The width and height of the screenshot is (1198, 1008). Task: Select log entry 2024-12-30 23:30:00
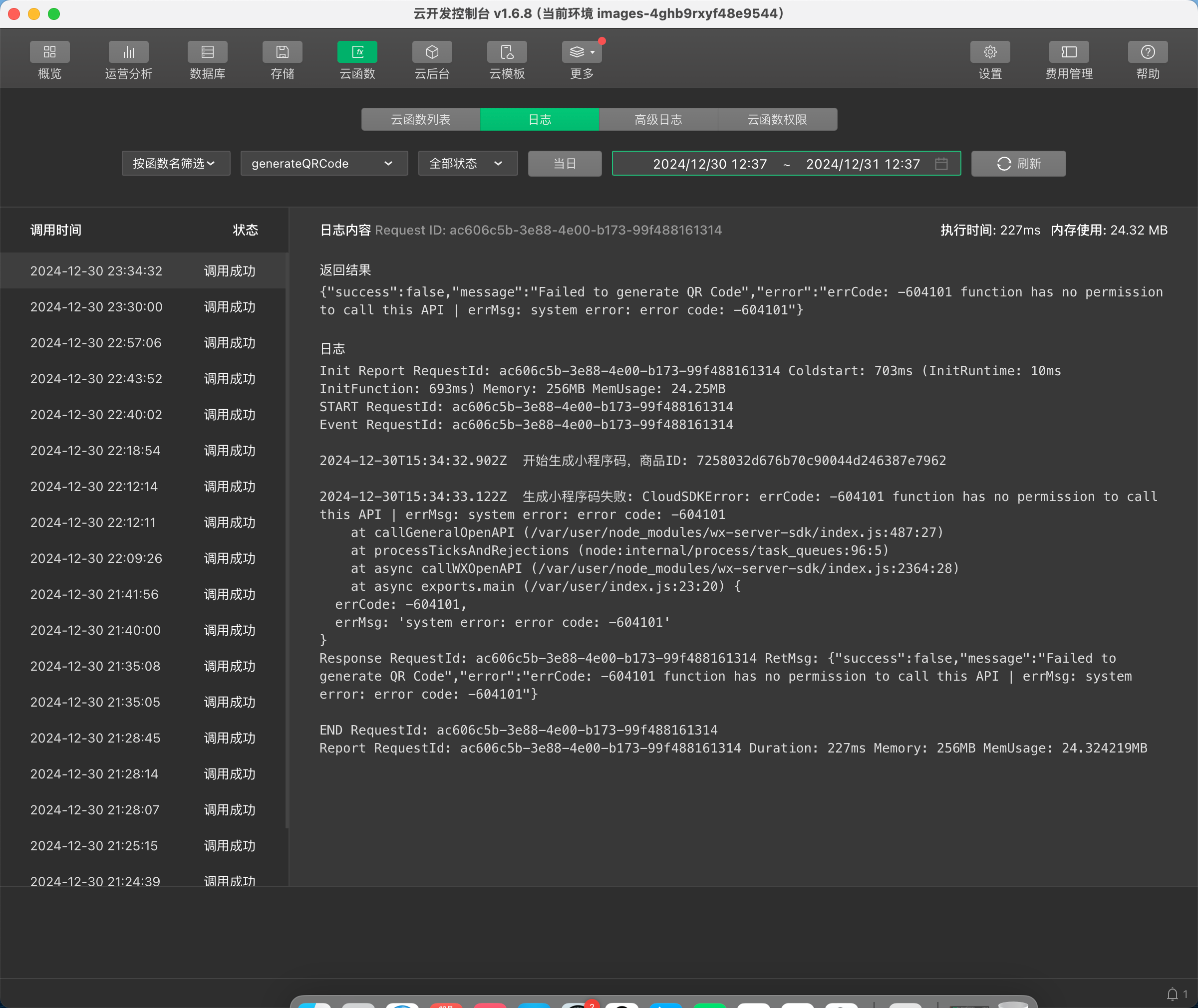coord(143,307)
